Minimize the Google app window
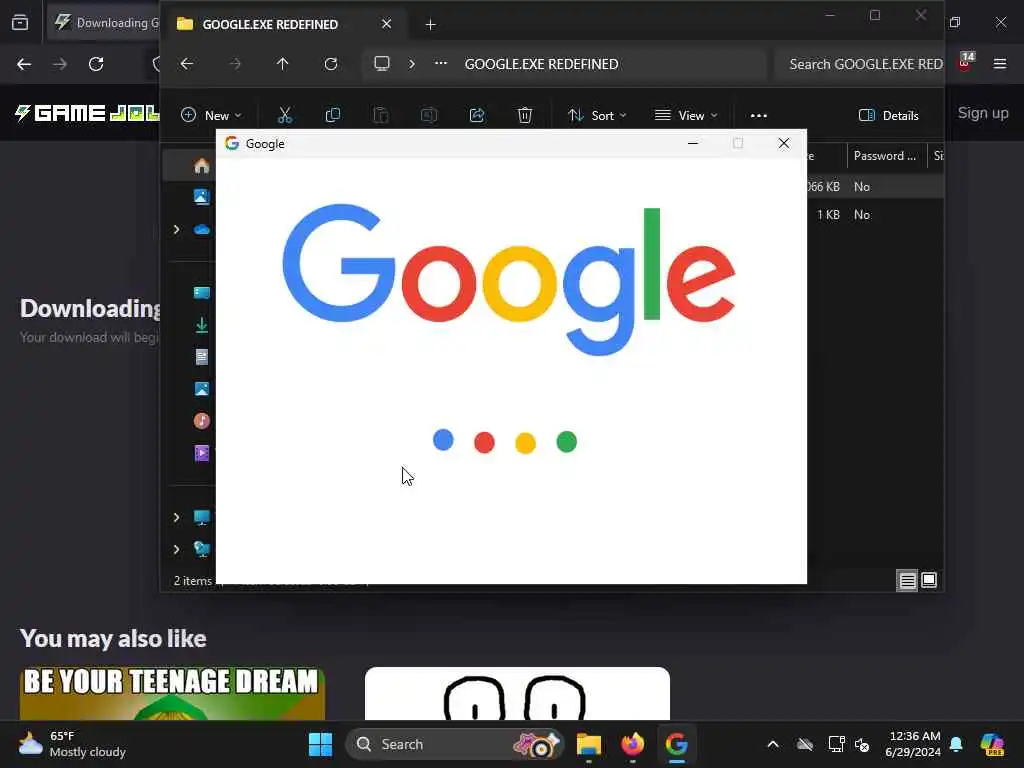This screenshot has height=768, width=1024. pyautogui.click(x=693, y=143)
